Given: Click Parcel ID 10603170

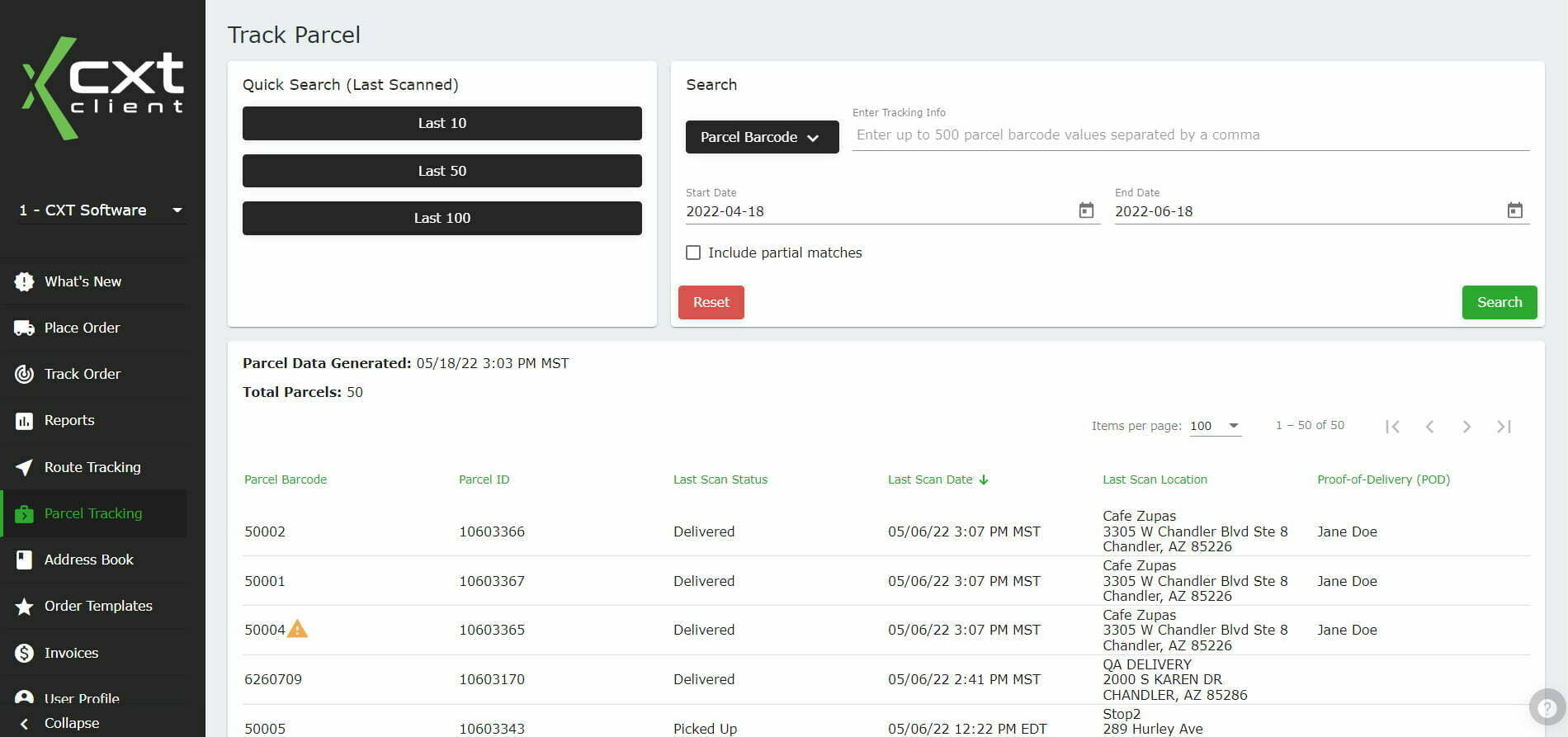Looking at the screenshot, I should (492, 679).
